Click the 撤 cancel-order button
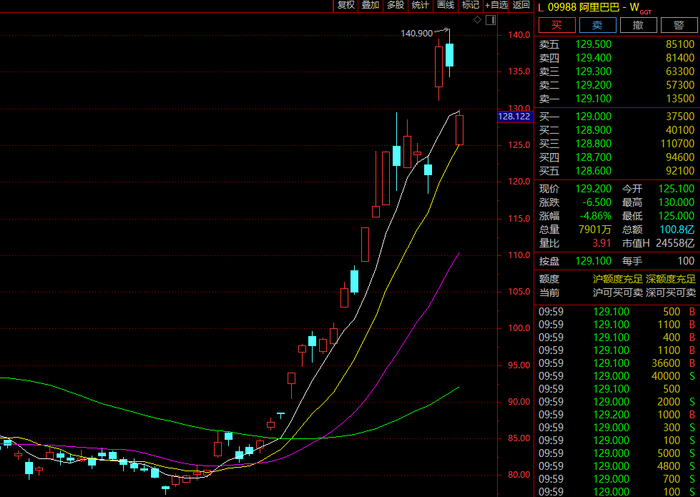 click(638, 25)
